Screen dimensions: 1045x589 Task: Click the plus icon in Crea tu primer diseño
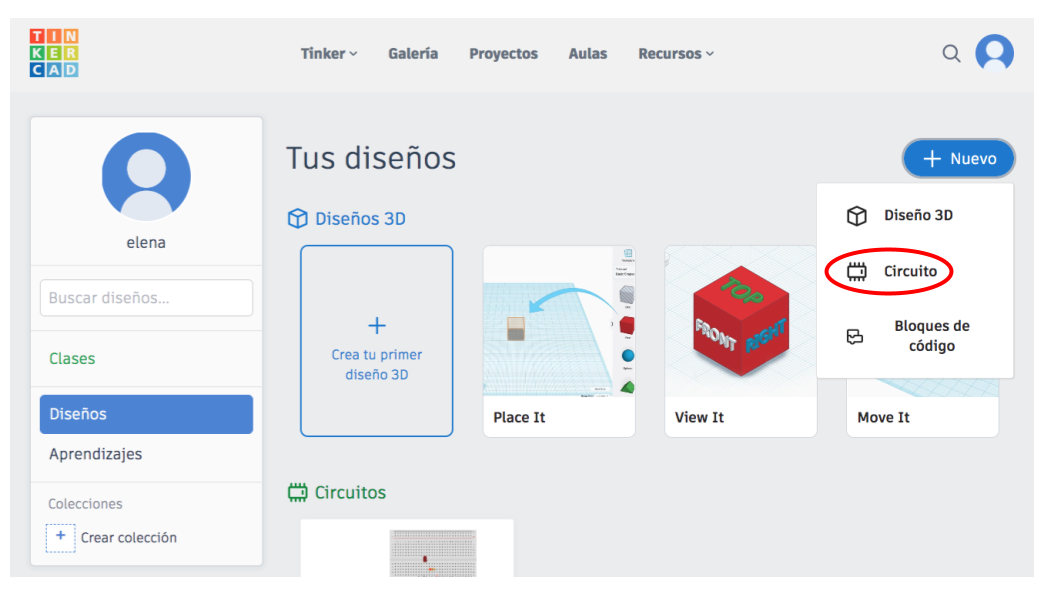point(377,325)
